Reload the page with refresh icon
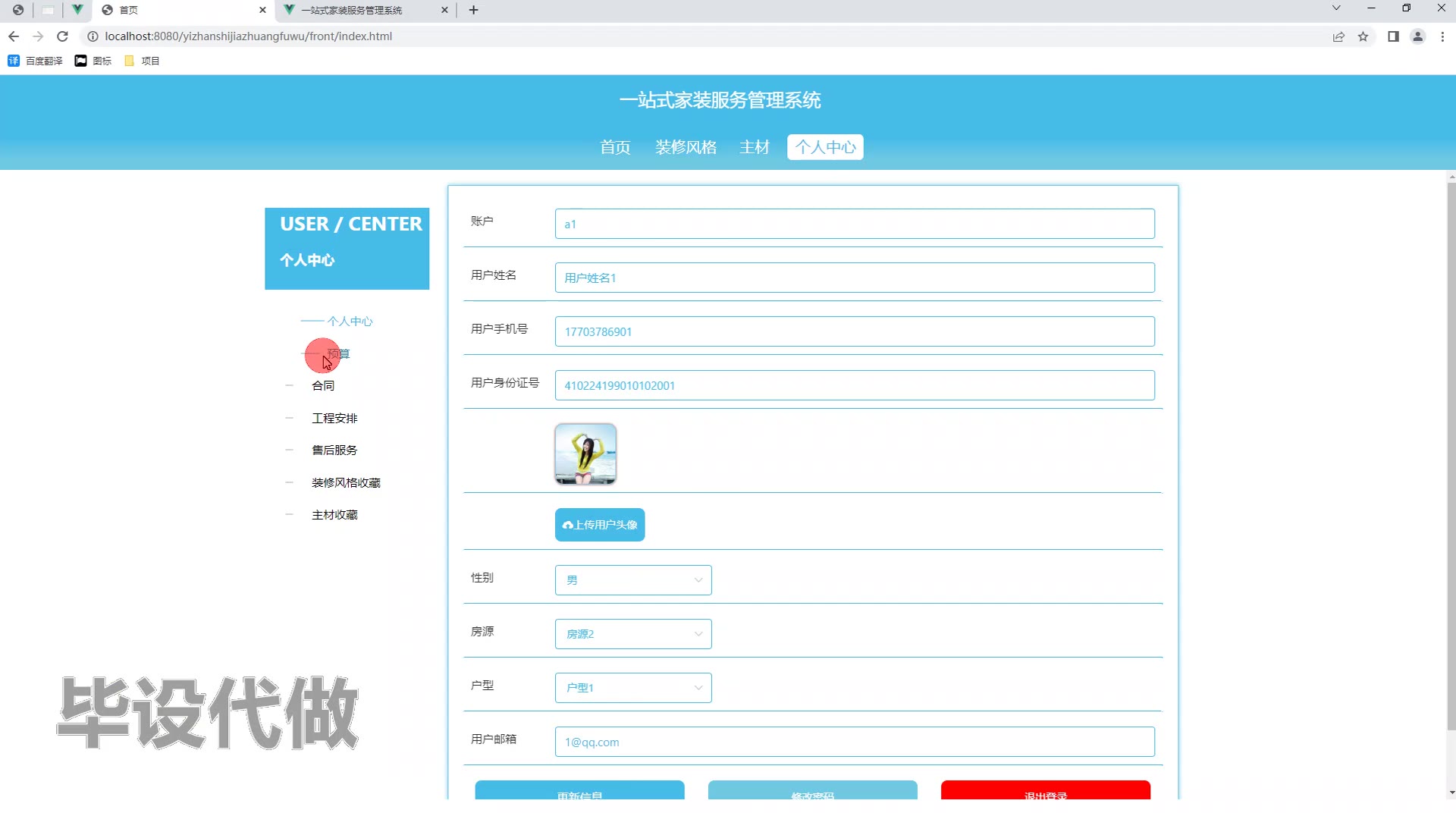The height and width of the screenshot is (813, 1456). point(63,36)
